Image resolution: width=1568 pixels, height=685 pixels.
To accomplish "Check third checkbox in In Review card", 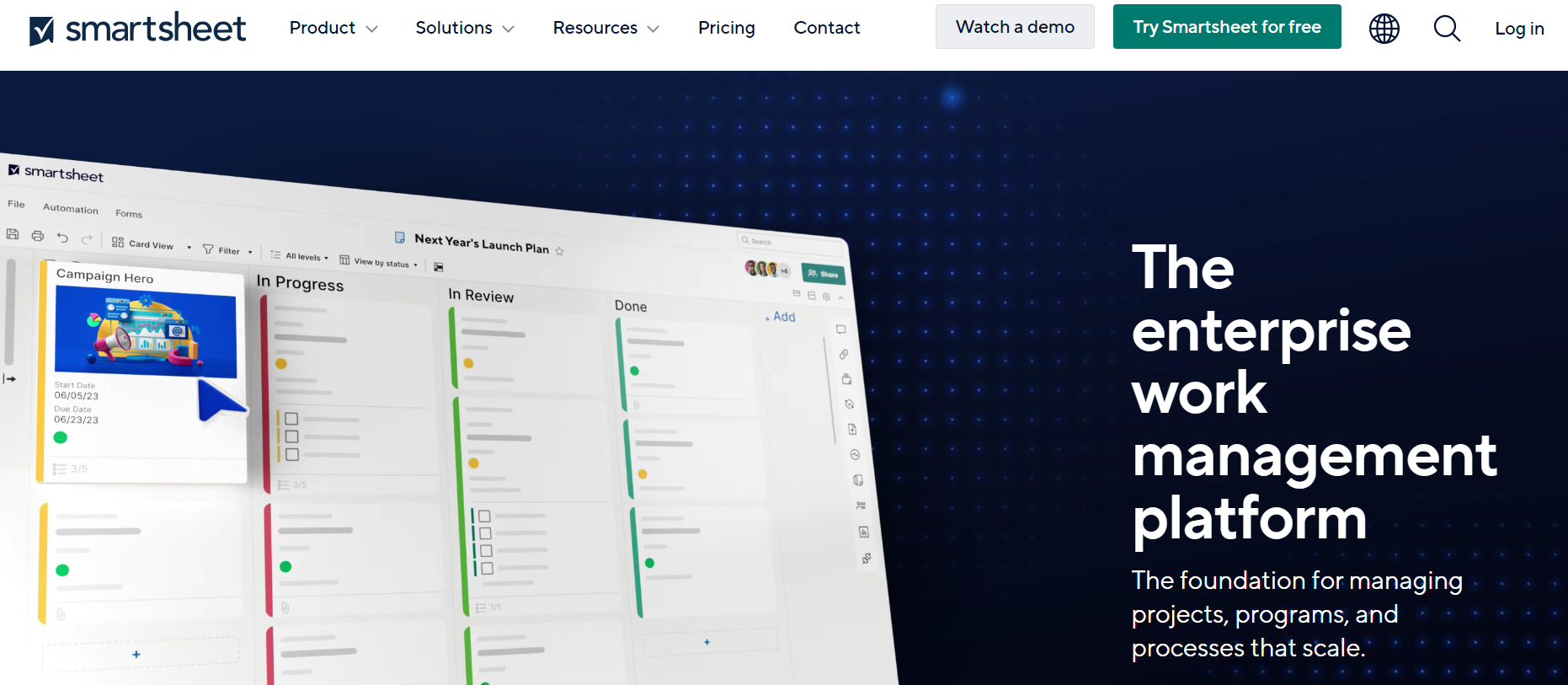I will click(x=486, y=551).
